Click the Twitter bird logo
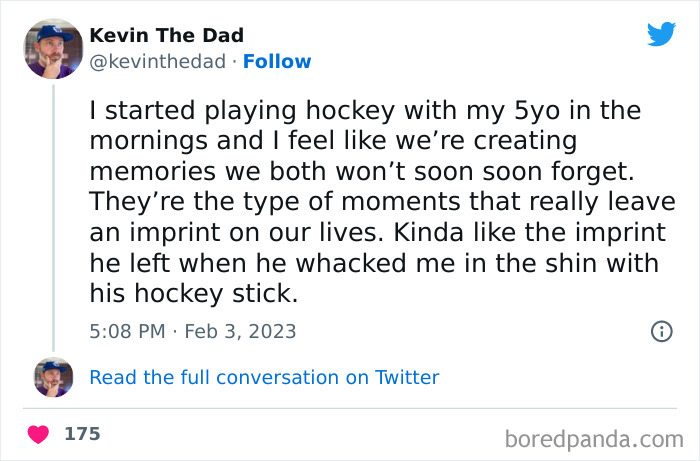 [x=661, y=34]
